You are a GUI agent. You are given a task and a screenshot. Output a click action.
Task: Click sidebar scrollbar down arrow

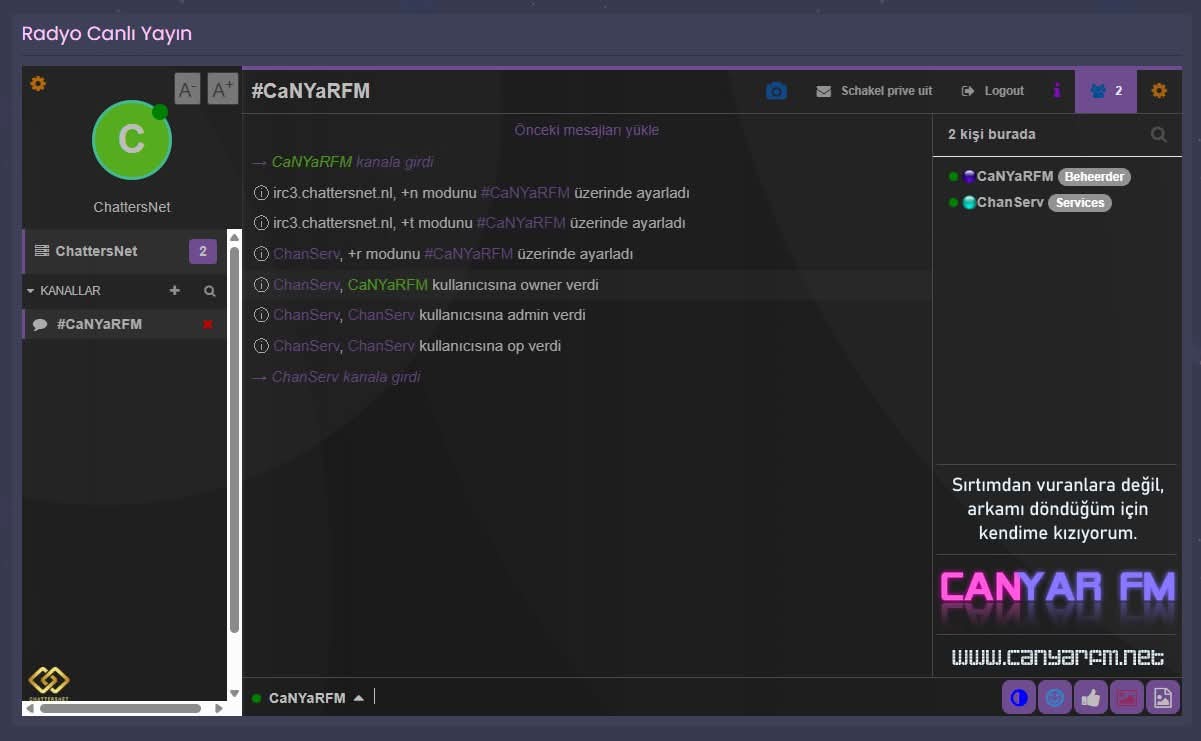[x=234, y=693]
